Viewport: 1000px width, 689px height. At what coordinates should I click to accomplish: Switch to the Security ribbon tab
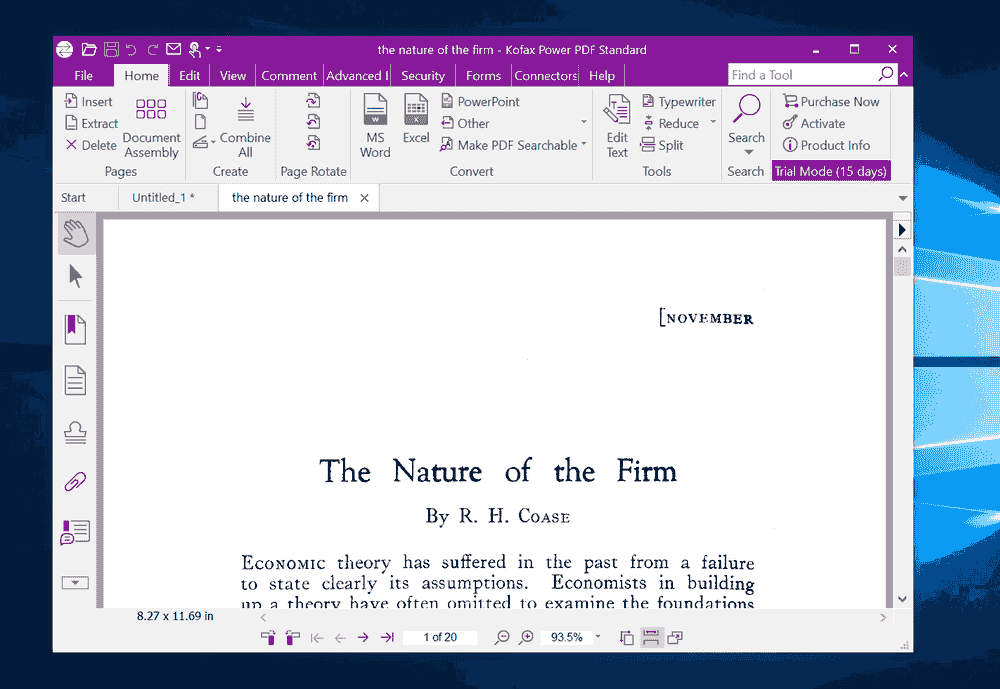click(422, 75)
